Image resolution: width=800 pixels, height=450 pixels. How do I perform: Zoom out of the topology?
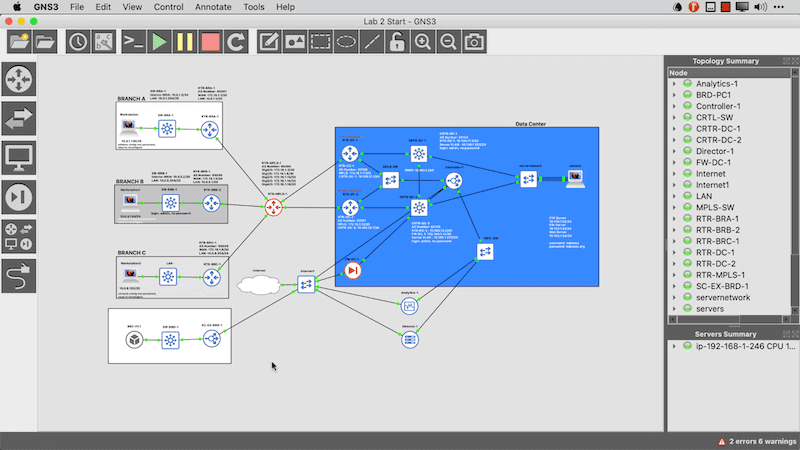tap(448, 42)
